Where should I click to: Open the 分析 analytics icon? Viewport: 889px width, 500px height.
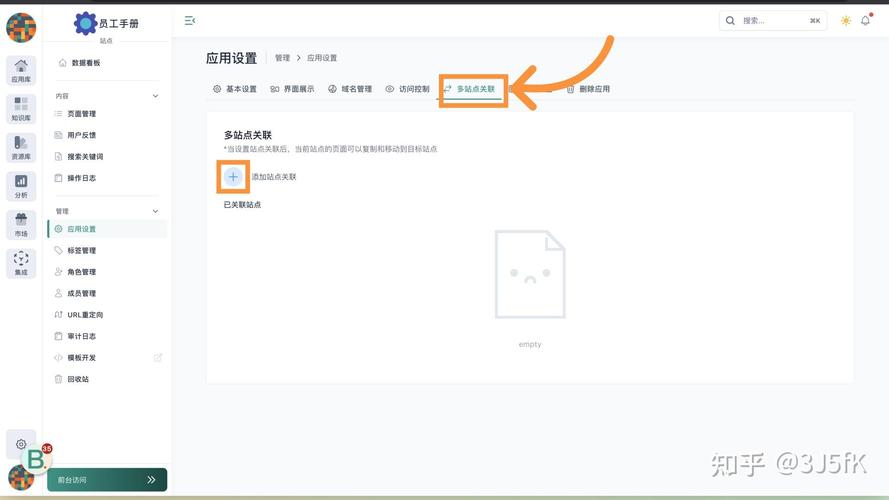pos(21,186)
